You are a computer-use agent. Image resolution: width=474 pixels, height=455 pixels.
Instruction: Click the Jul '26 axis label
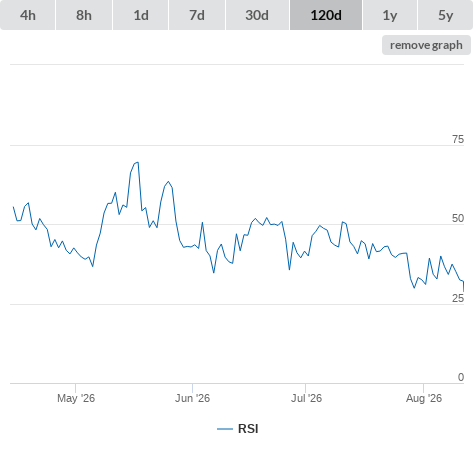[x=306, y=398]
